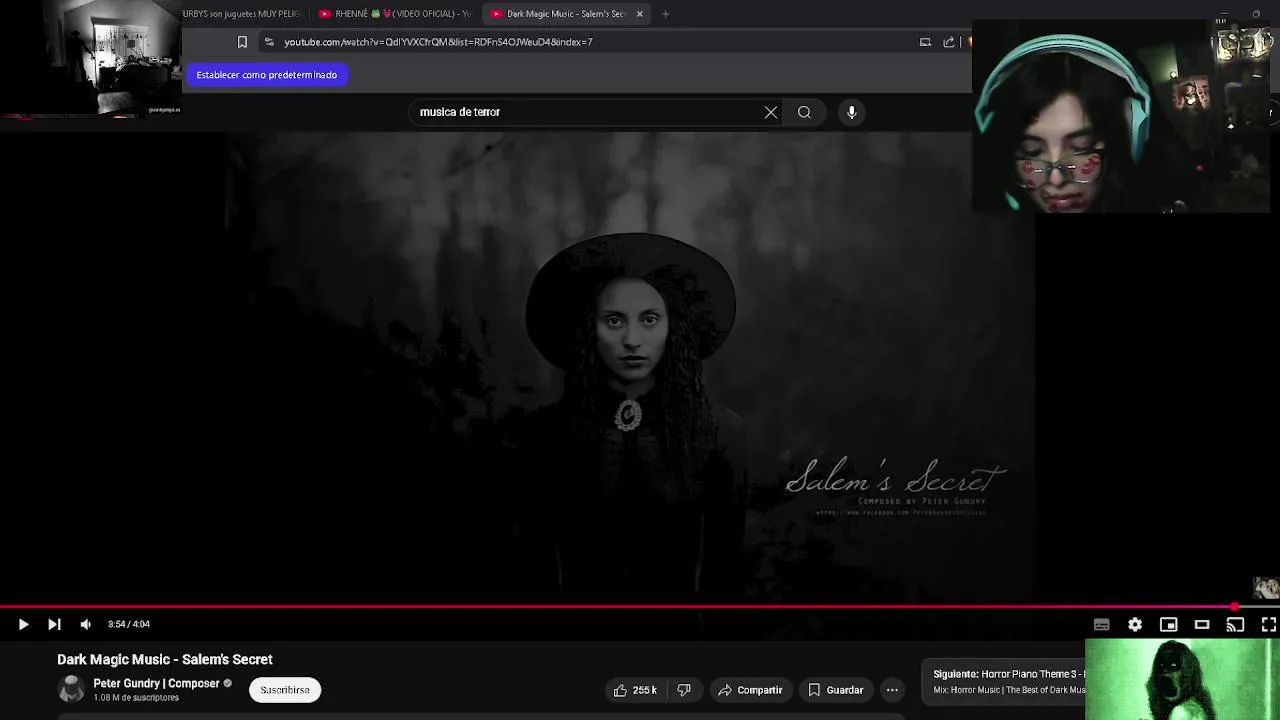The width and height of the screenshot is (1280, 720).
Task: Enable theater mode view
Action: pyautogui.click(x=1202, y=624)
